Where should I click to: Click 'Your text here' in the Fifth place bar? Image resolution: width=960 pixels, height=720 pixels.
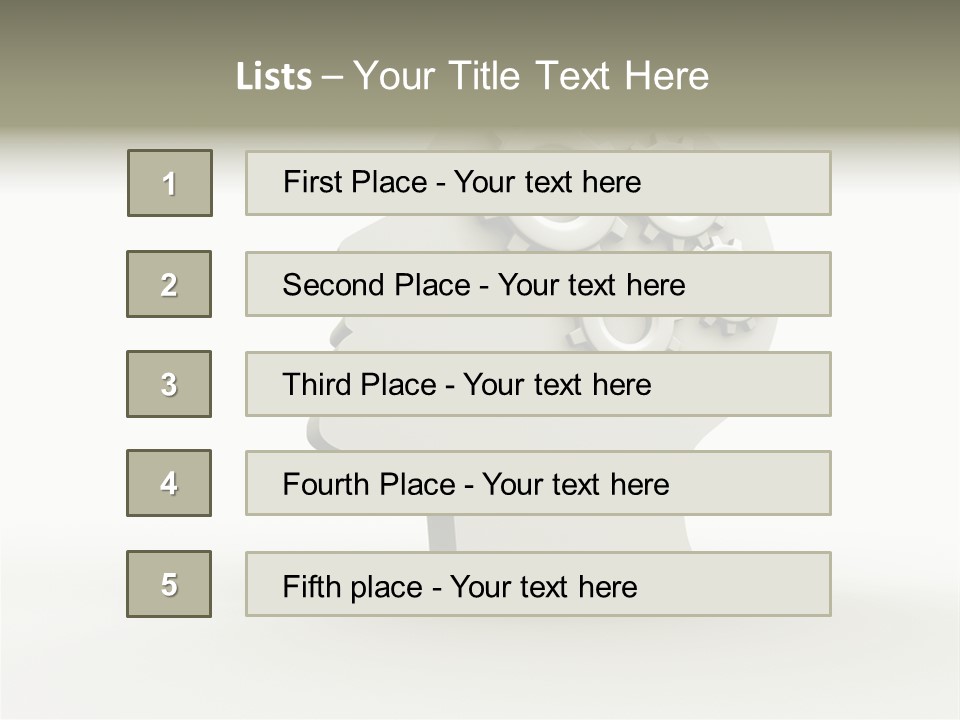(544, 586)
